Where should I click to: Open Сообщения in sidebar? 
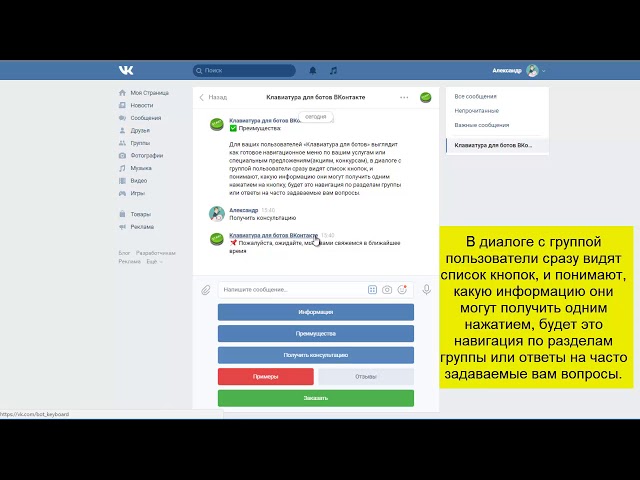146,118
